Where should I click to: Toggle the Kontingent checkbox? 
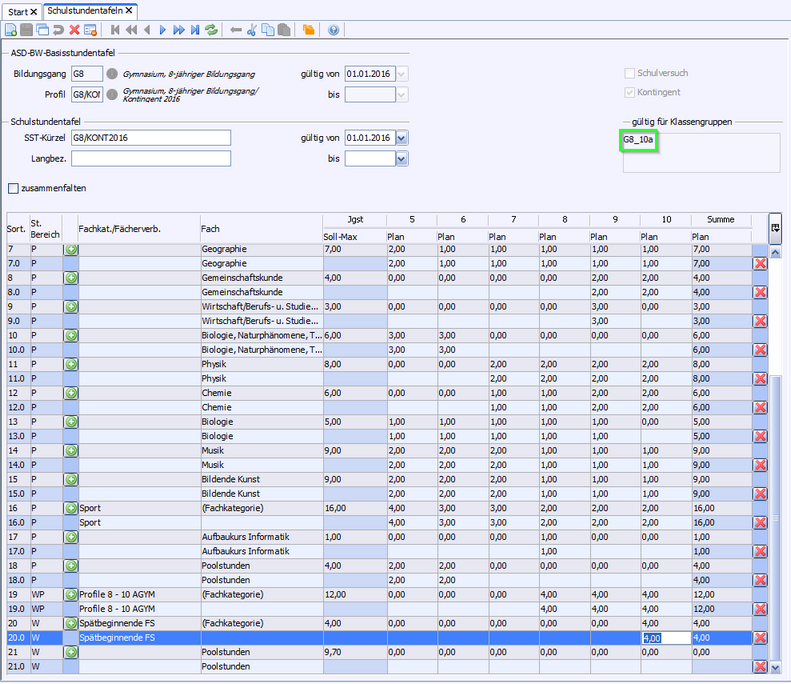629,92
